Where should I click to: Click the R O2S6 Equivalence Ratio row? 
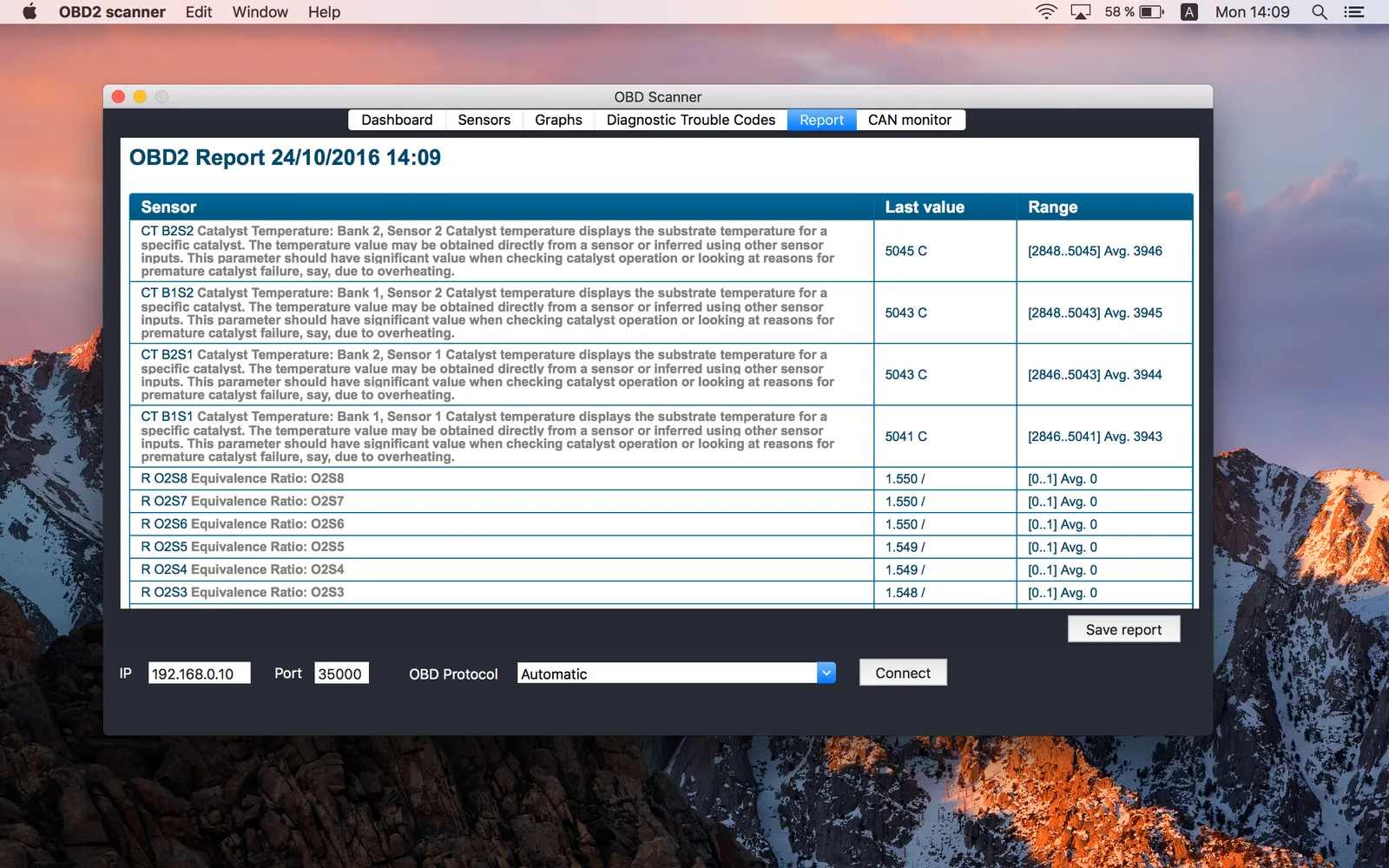(x=661, y=523)
